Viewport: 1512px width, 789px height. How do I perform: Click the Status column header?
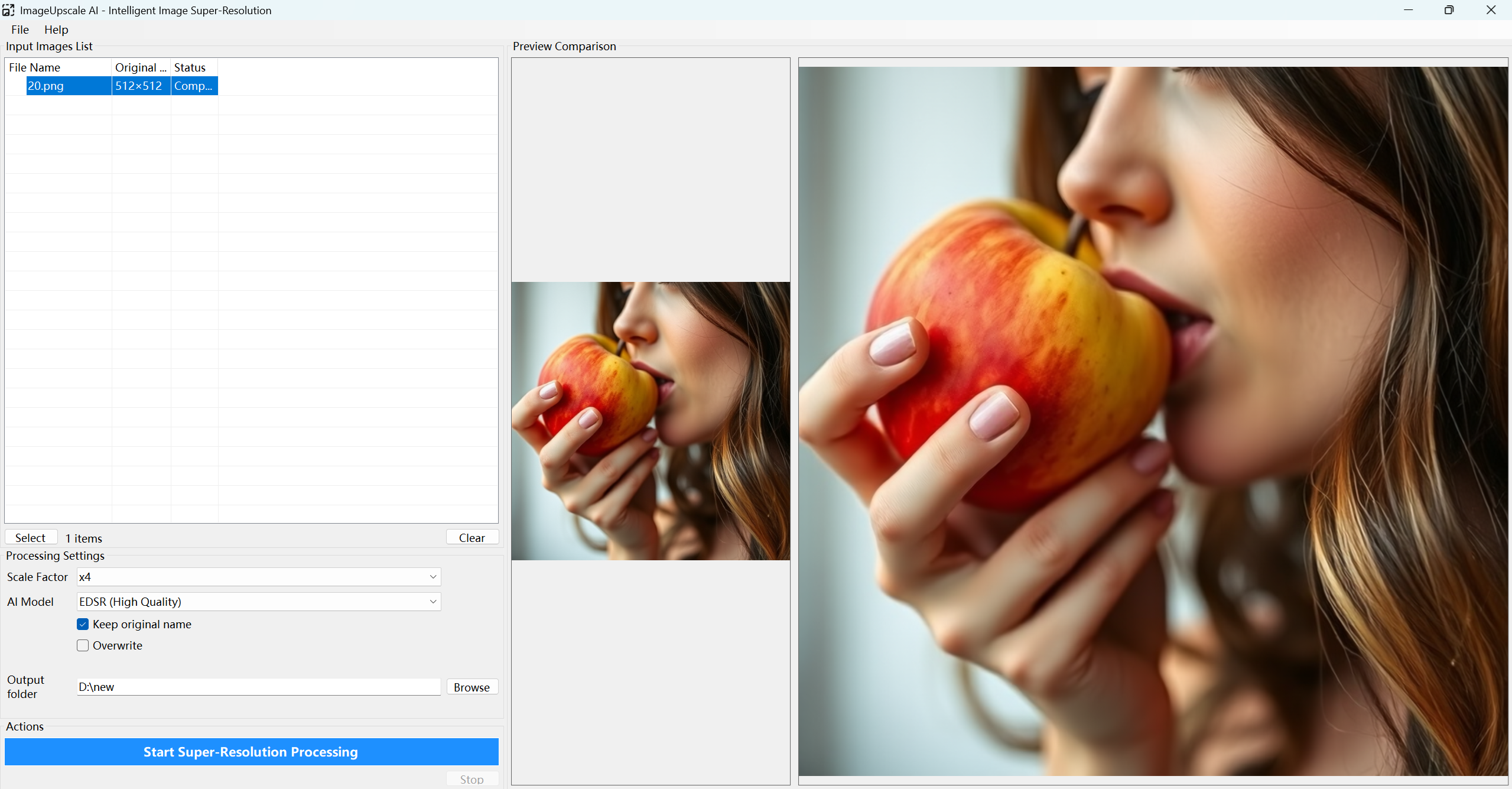(190, 67)
